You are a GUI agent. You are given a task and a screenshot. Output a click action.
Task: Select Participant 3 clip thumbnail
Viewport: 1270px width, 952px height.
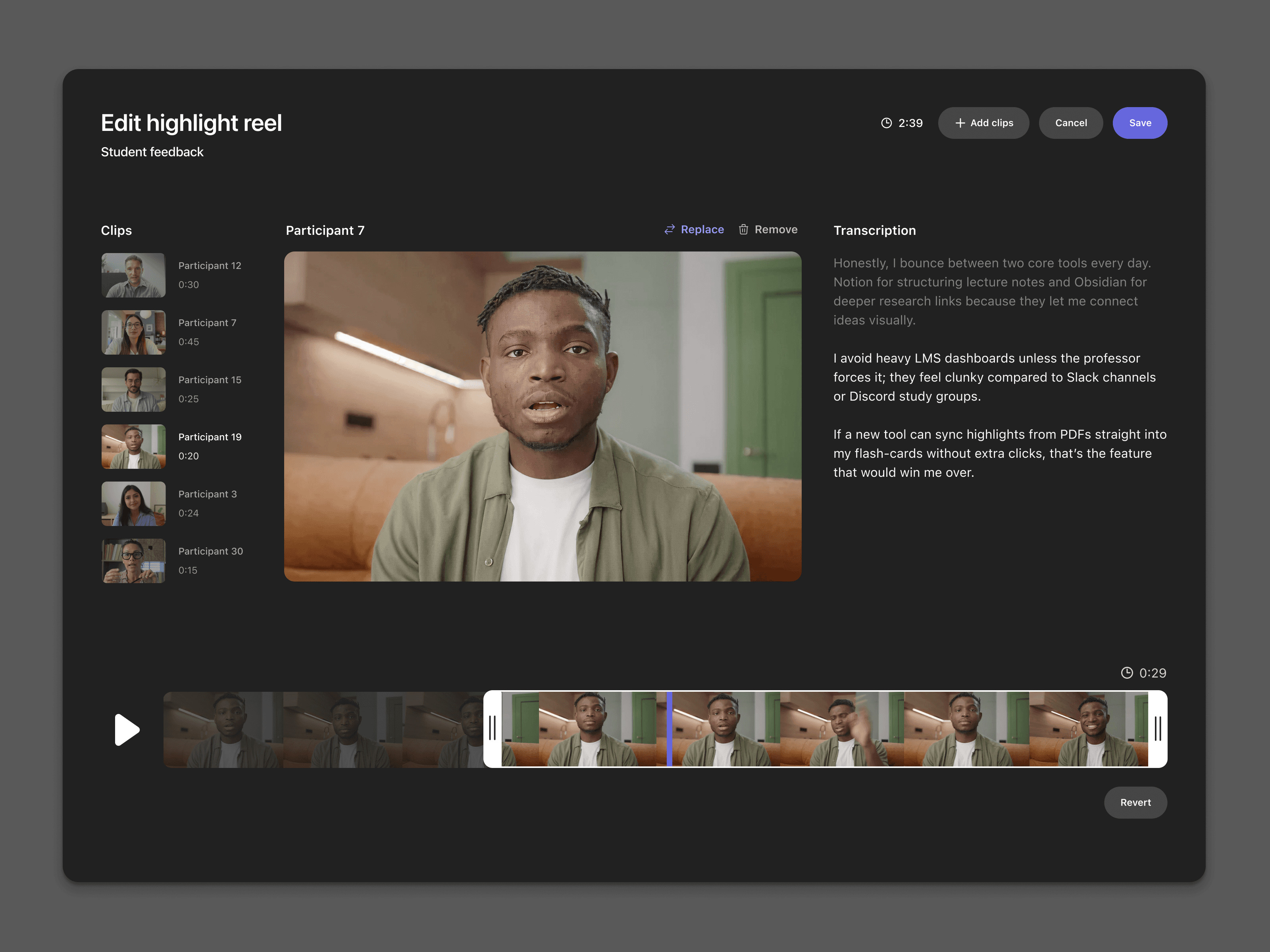(x=133, y=503)
